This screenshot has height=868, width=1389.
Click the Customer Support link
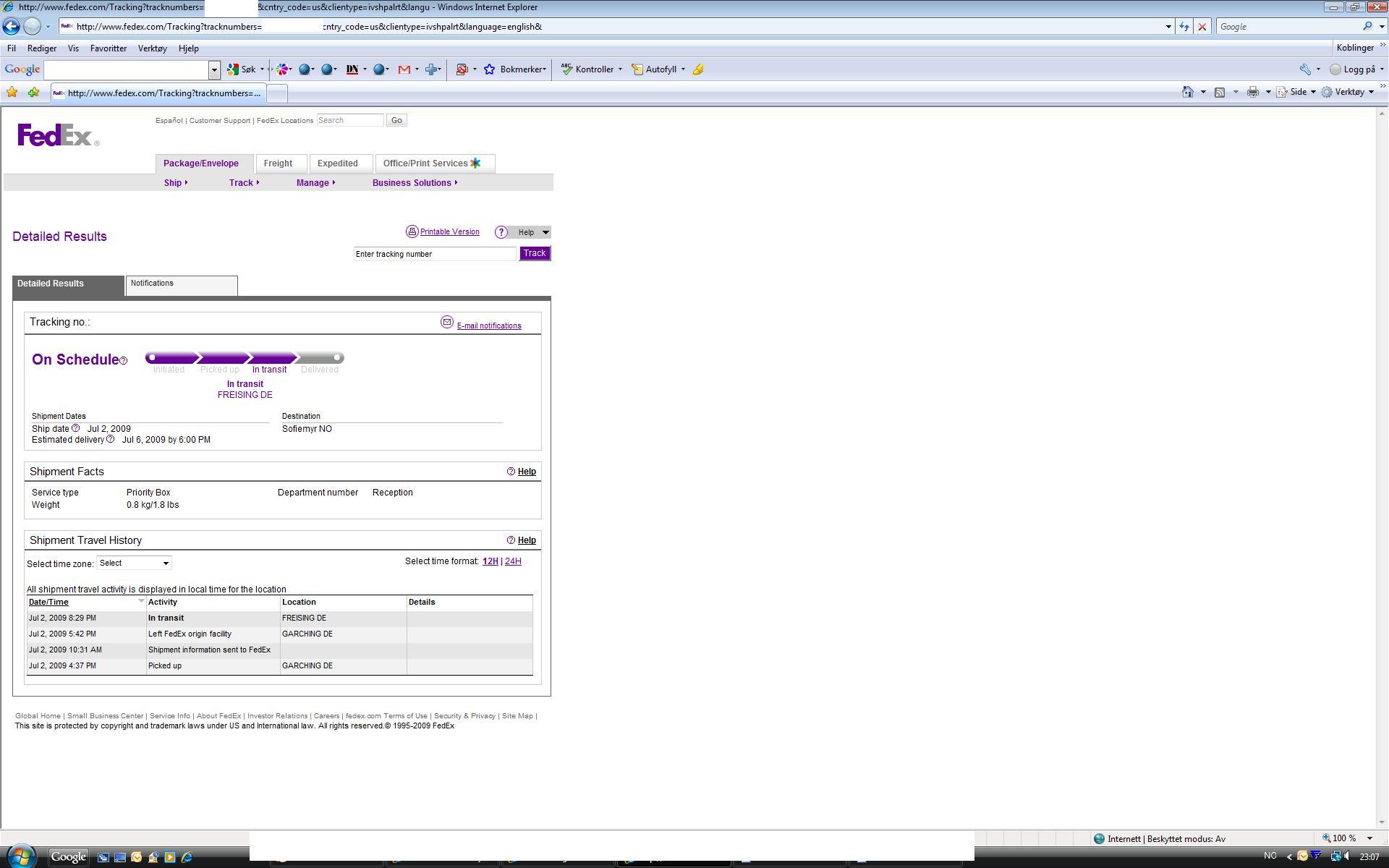220,121
